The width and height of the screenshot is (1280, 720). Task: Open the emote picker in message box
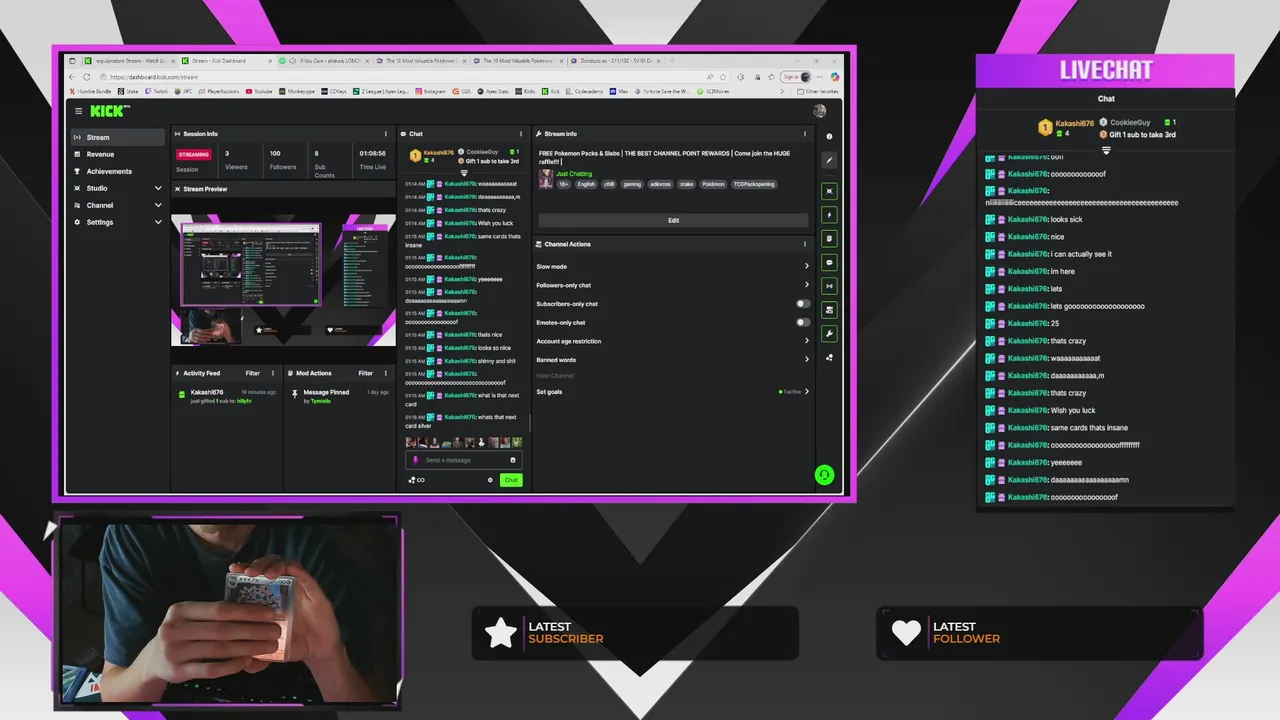pos(513,460)
